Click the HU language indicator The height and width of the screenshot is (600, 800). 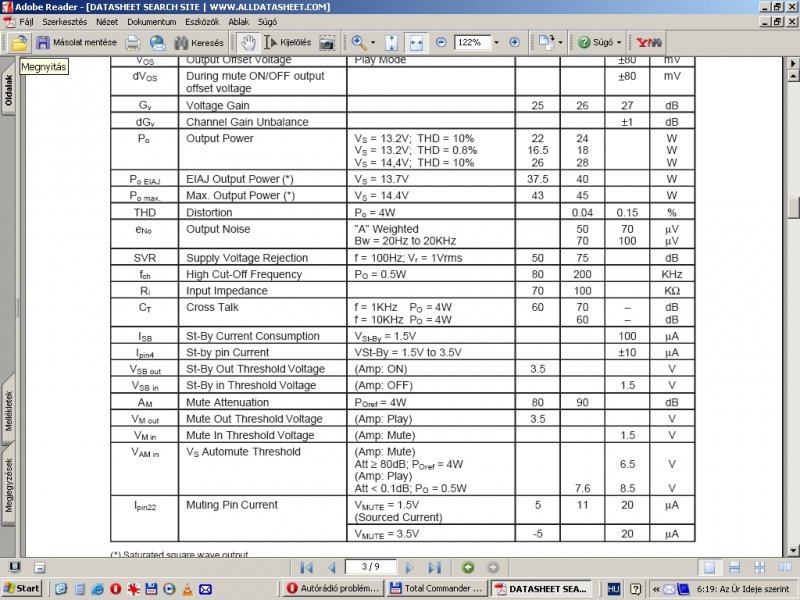pos(614,589)
